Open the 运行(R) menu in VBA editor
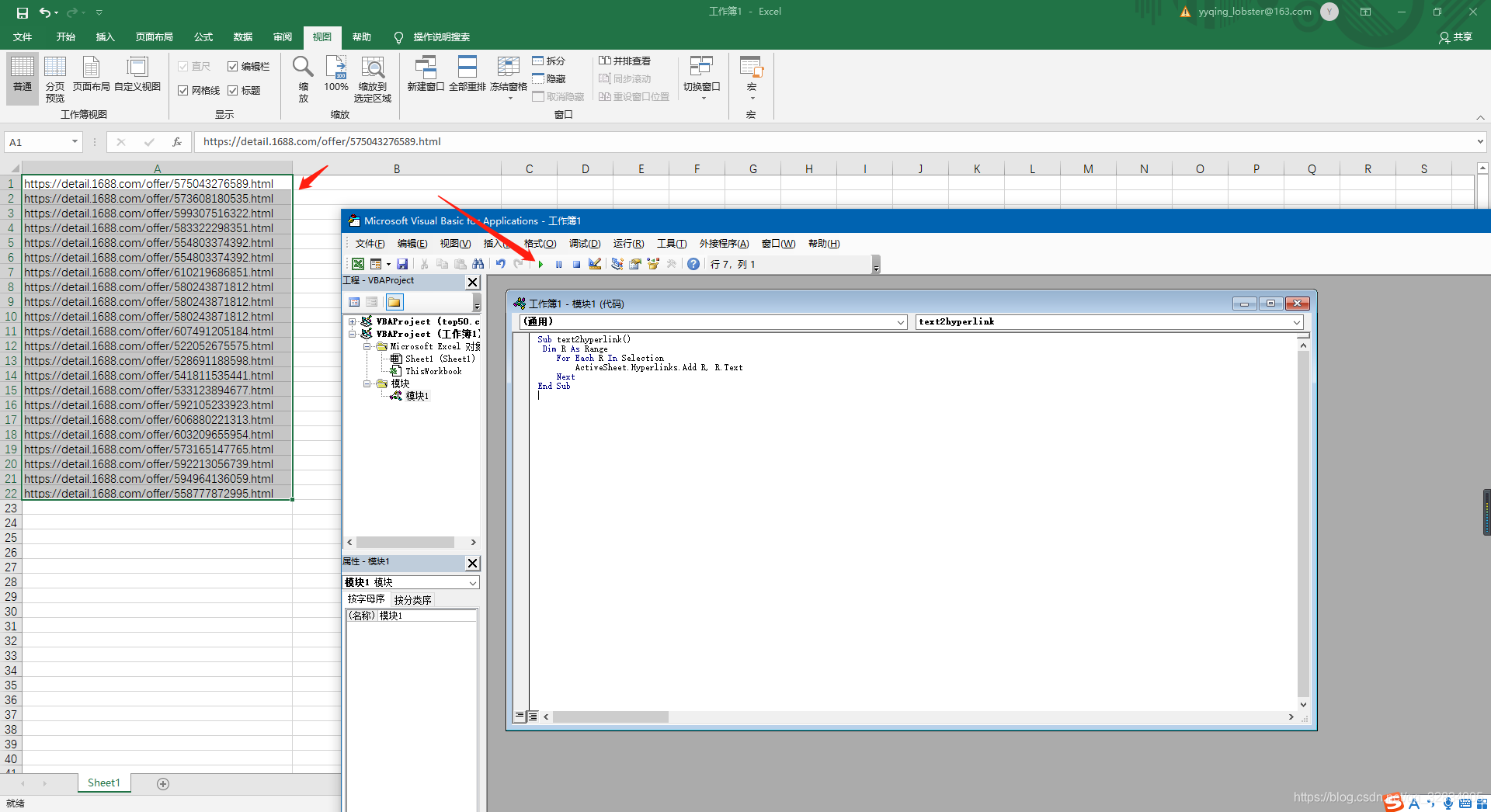The height and width of the screenshot is (812, 1491). point(628,244)
